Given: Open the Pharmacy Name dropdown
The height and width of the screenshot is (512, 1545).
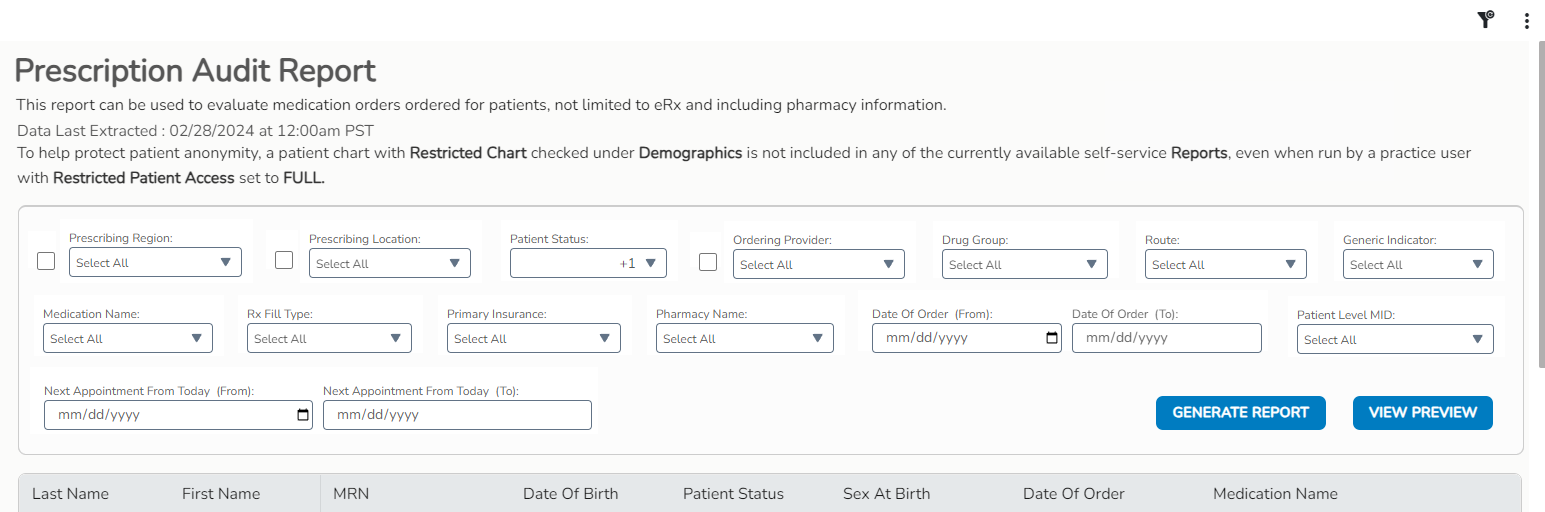Looking at the screenshot, I should [x=744, y=339].
